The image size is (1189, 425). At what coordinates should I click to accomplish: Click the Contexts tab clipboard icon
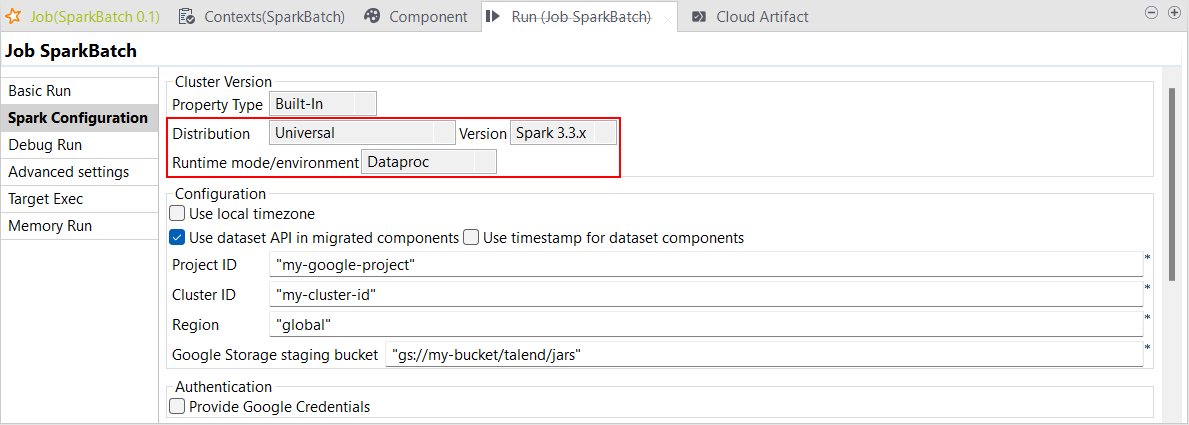[186, 17]
